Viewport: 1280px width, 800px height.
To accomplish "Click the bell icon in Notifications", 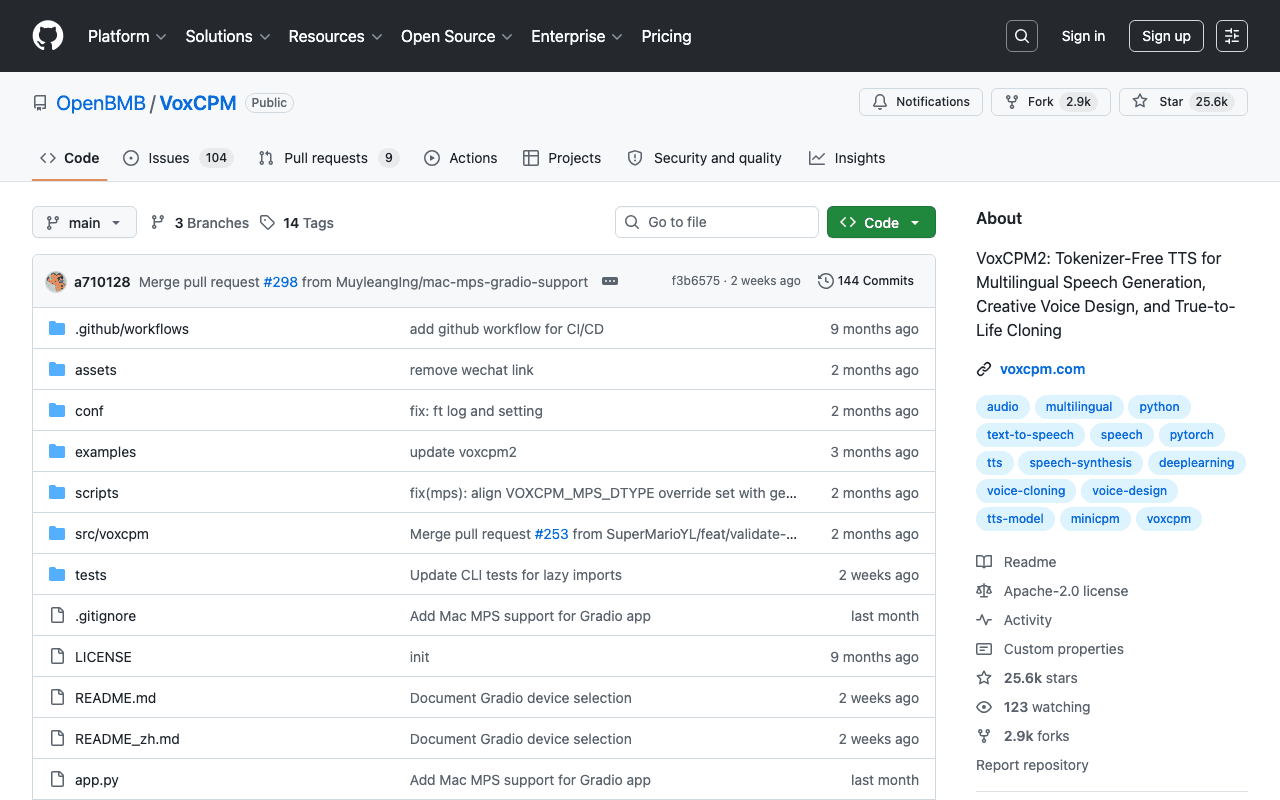I will [880, 102].
